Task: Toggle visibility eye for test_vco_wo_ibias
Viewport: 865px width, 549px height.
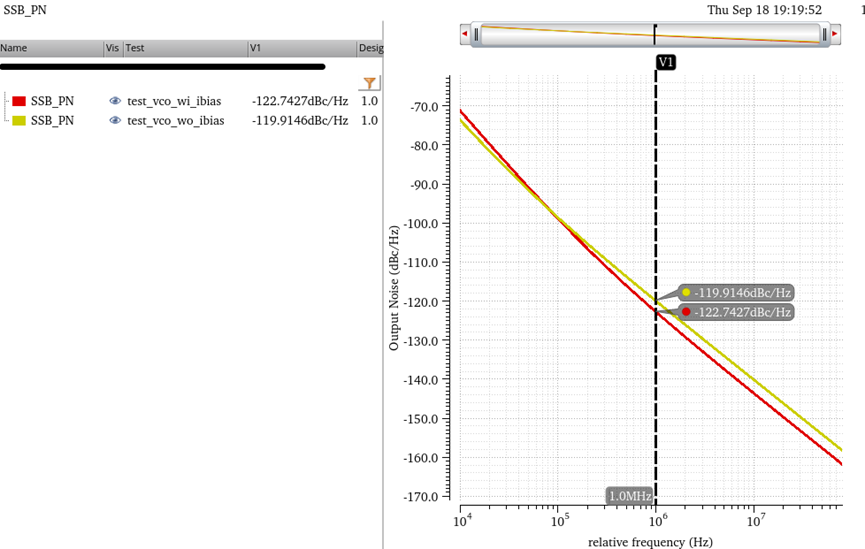Action: coord(115,121)
